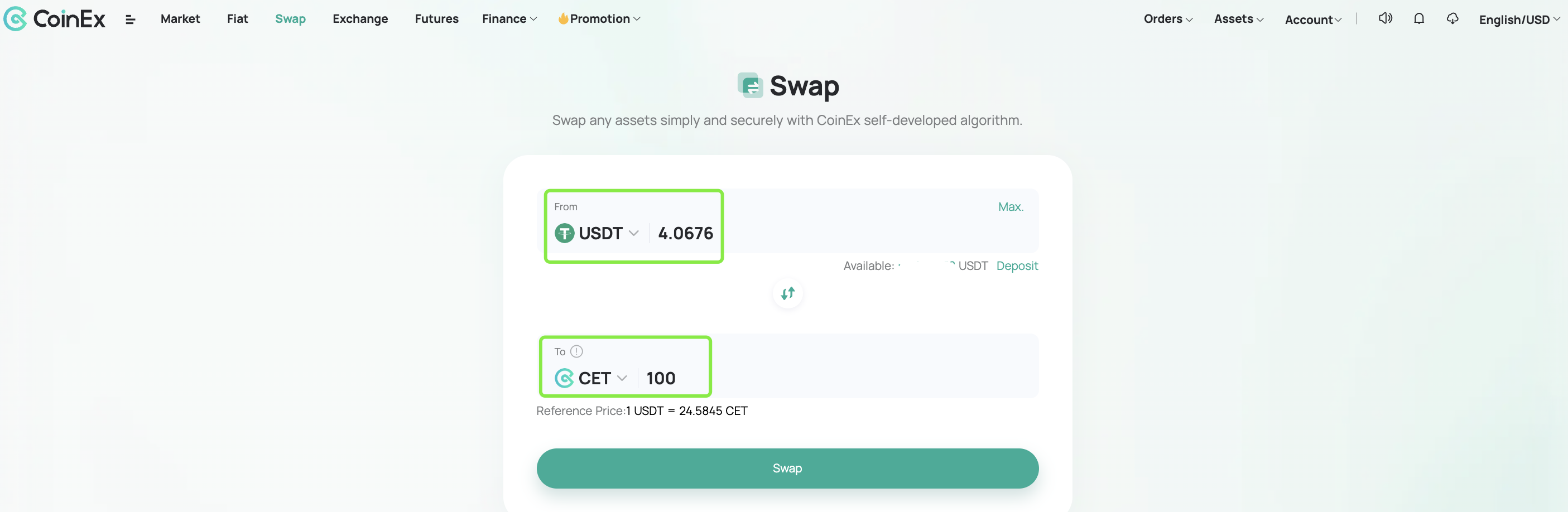Open the Promotion dropdown menu

599,19
